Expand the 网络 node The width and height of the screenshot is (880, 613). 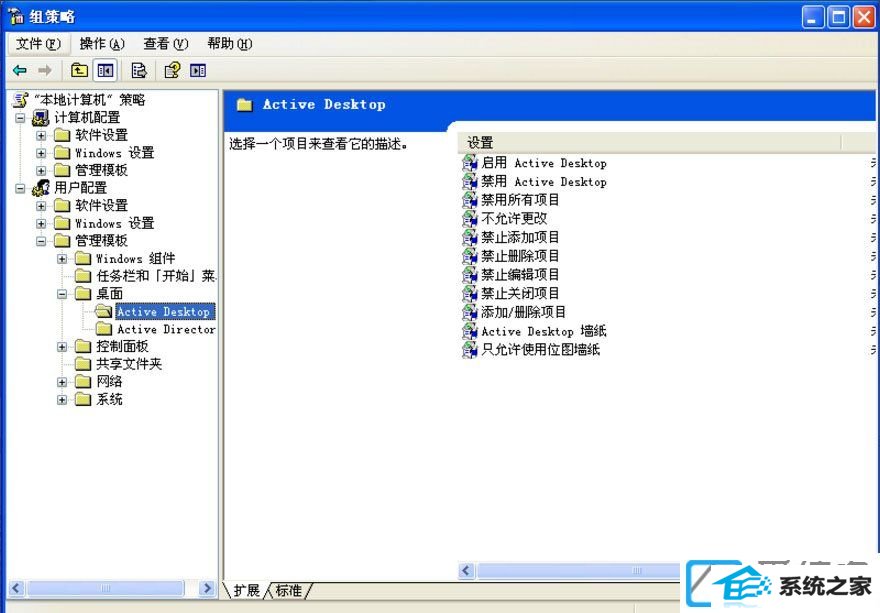62,382
